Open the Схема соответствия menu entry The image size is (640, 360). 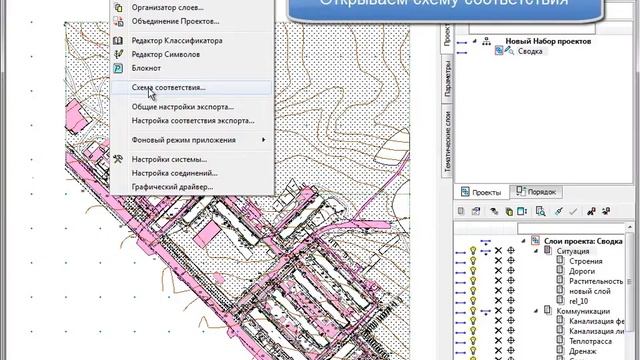pos(191,88)
